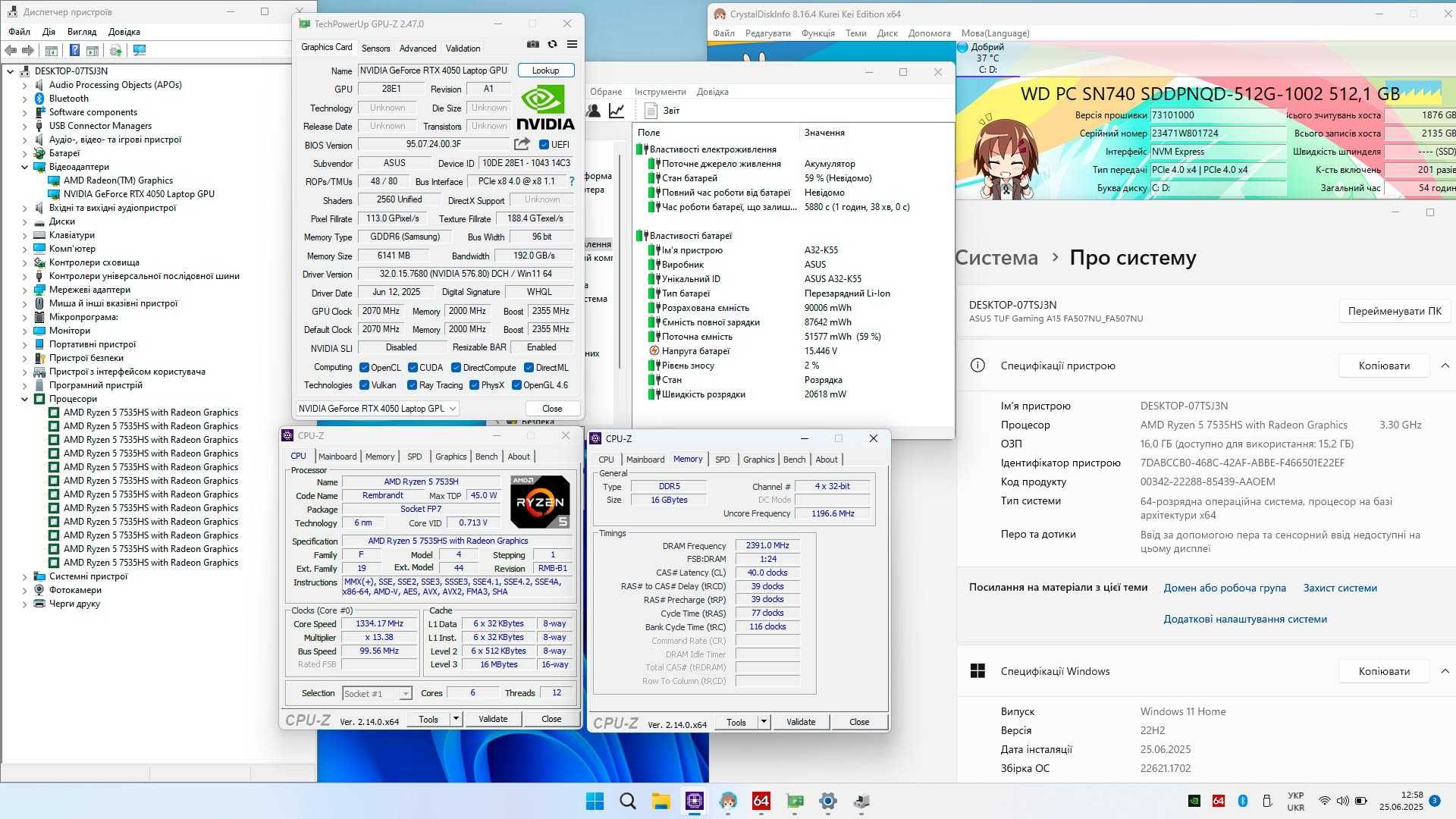The width and height of the screenshot is (1456, 819).
Task: Open Додаткові налаштування системи link
Action: (x=1245, y=620)
